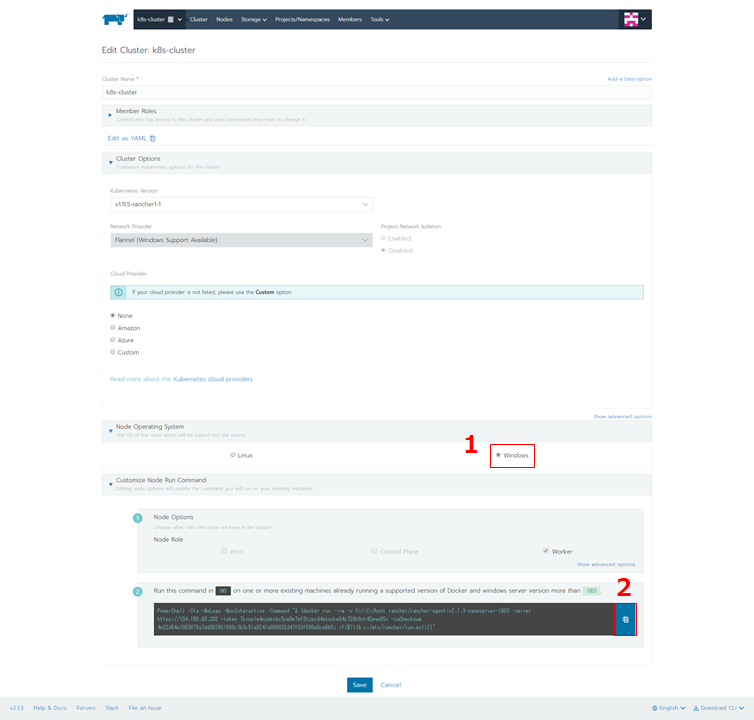Click the globe icon beside English
The width and height of the screenshot is (754, 720).
coord(654,708)
